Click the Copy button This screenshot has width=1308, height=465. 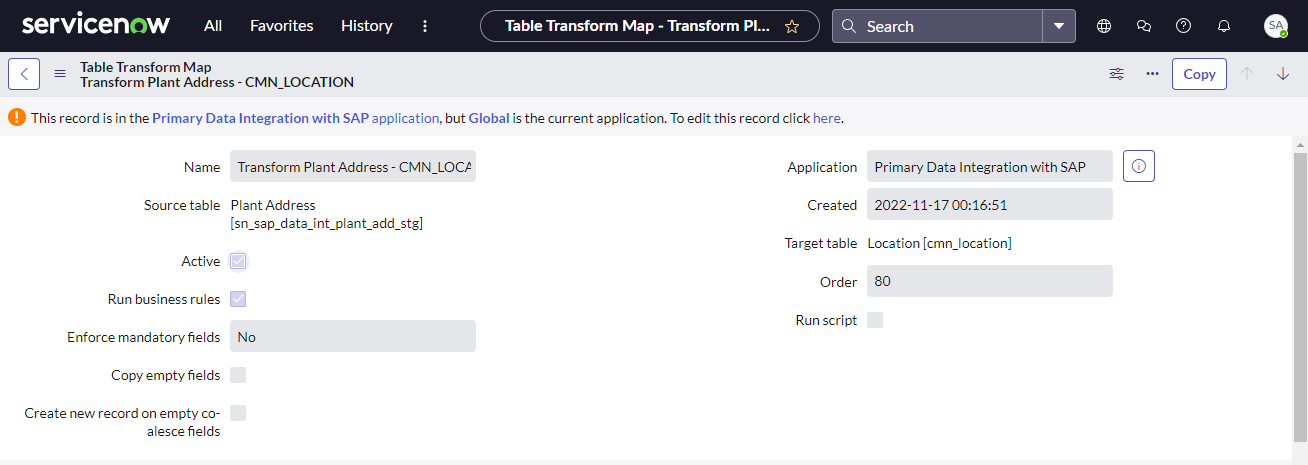[x=1199, y=74]
